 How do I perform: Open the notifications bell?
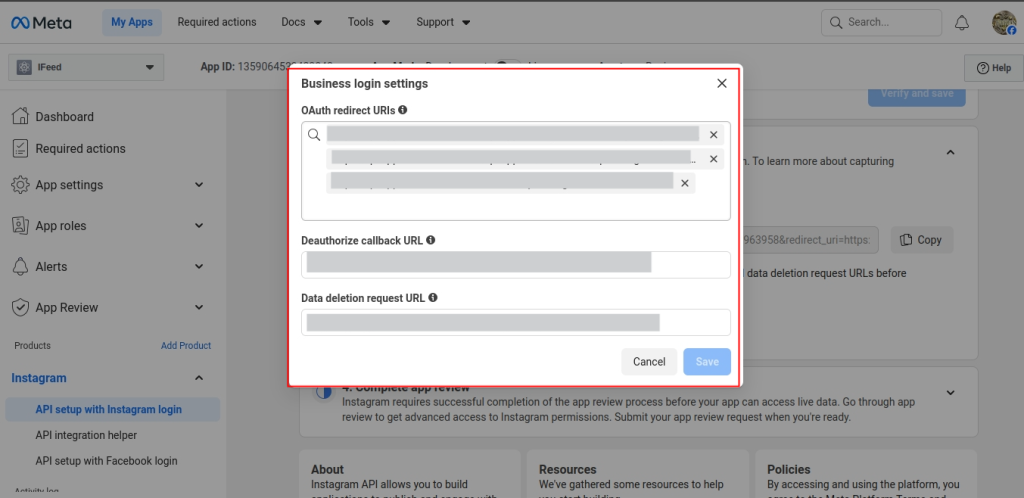click(x=961, y=23)
